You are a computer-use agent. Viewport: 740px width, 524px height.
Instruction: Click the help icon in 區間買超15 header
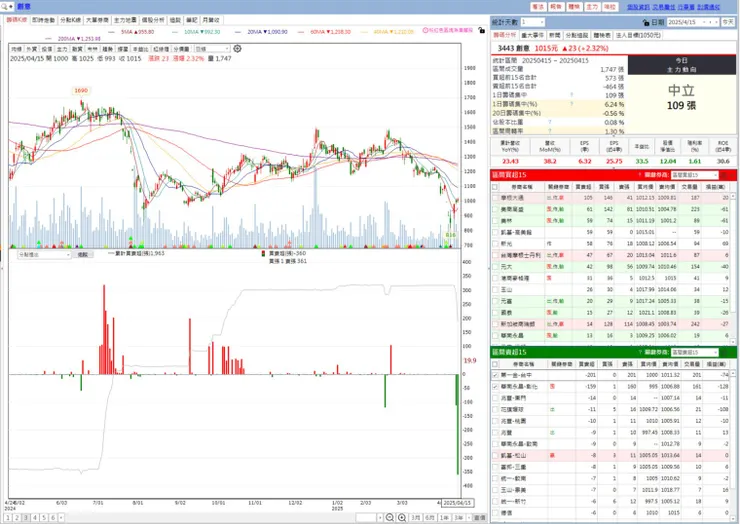640,175
